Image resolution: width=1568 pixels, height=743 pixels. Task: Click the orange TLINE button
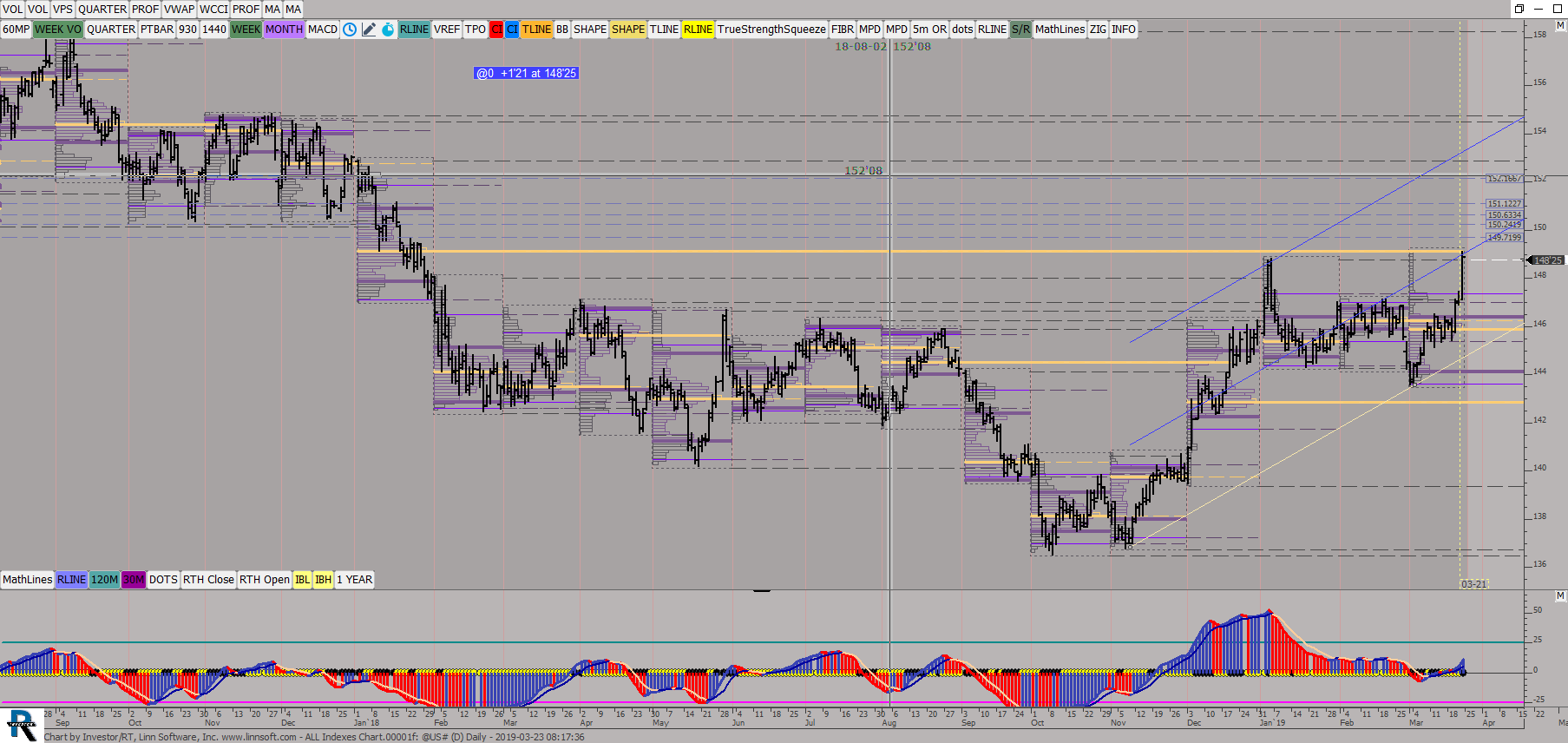click(536, 30)
